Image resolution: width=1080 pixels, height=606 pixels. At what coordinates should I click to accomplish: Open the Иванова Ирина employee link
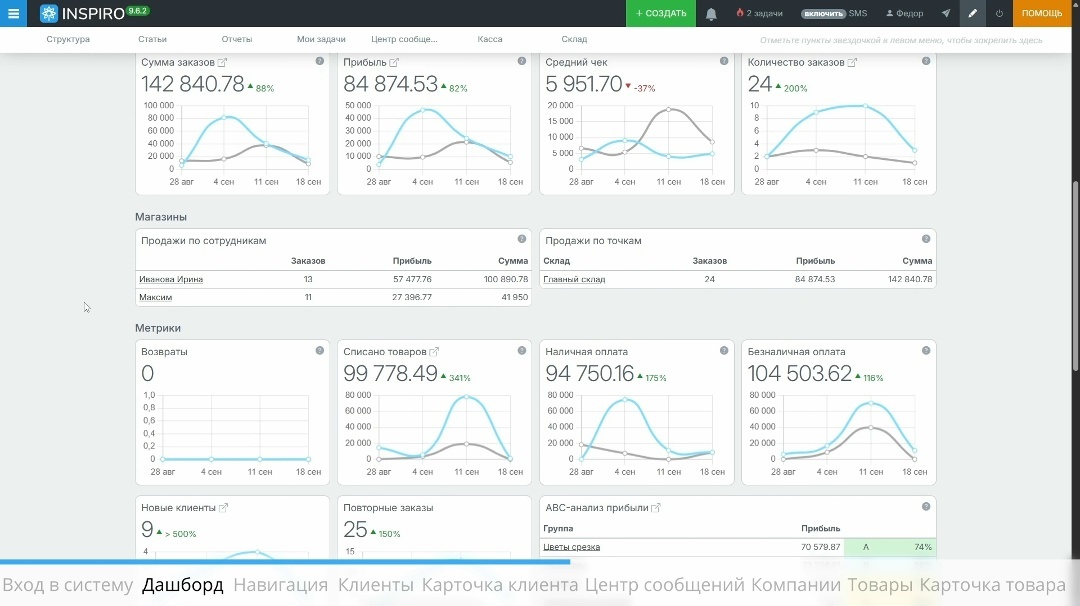171,280
